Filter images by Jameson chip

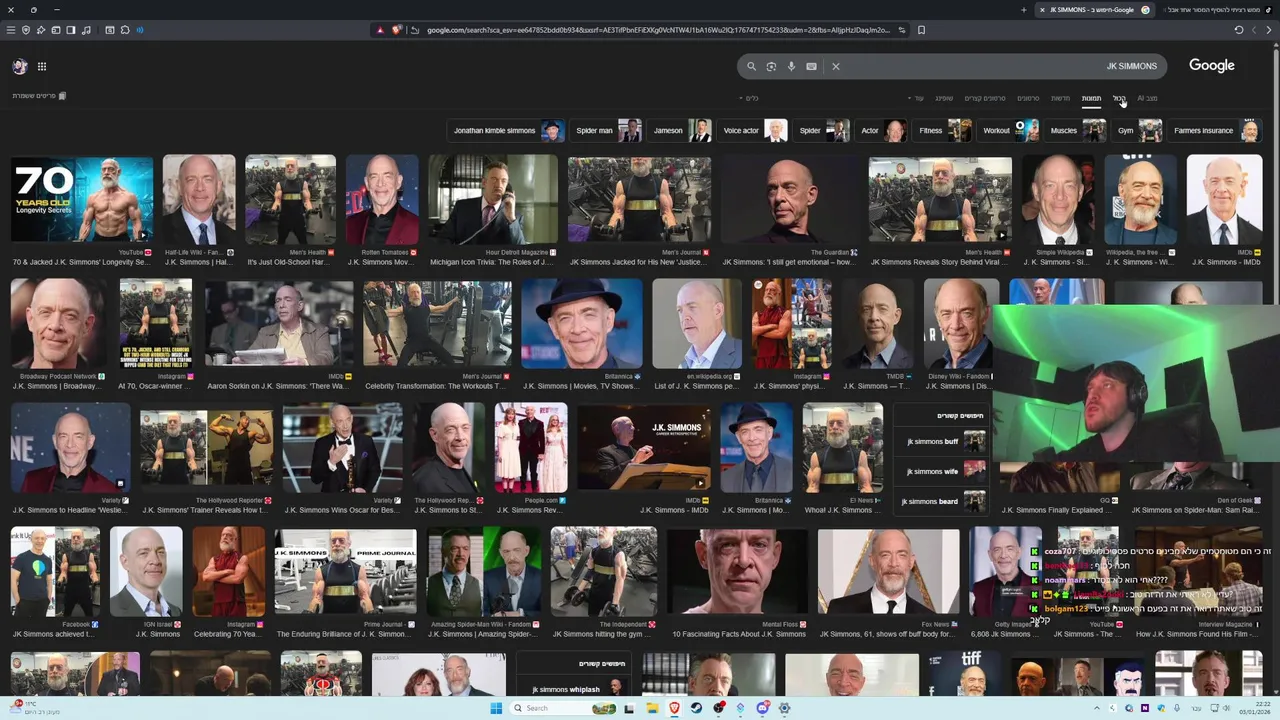[680, 130]
